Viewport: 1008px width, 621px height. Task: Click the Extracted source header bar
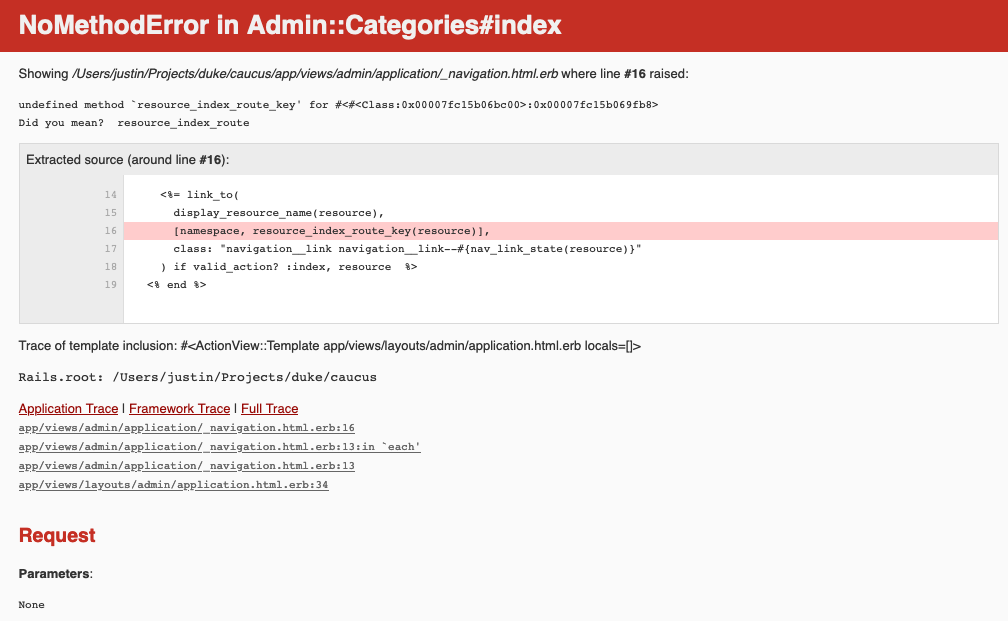point(508,159)
